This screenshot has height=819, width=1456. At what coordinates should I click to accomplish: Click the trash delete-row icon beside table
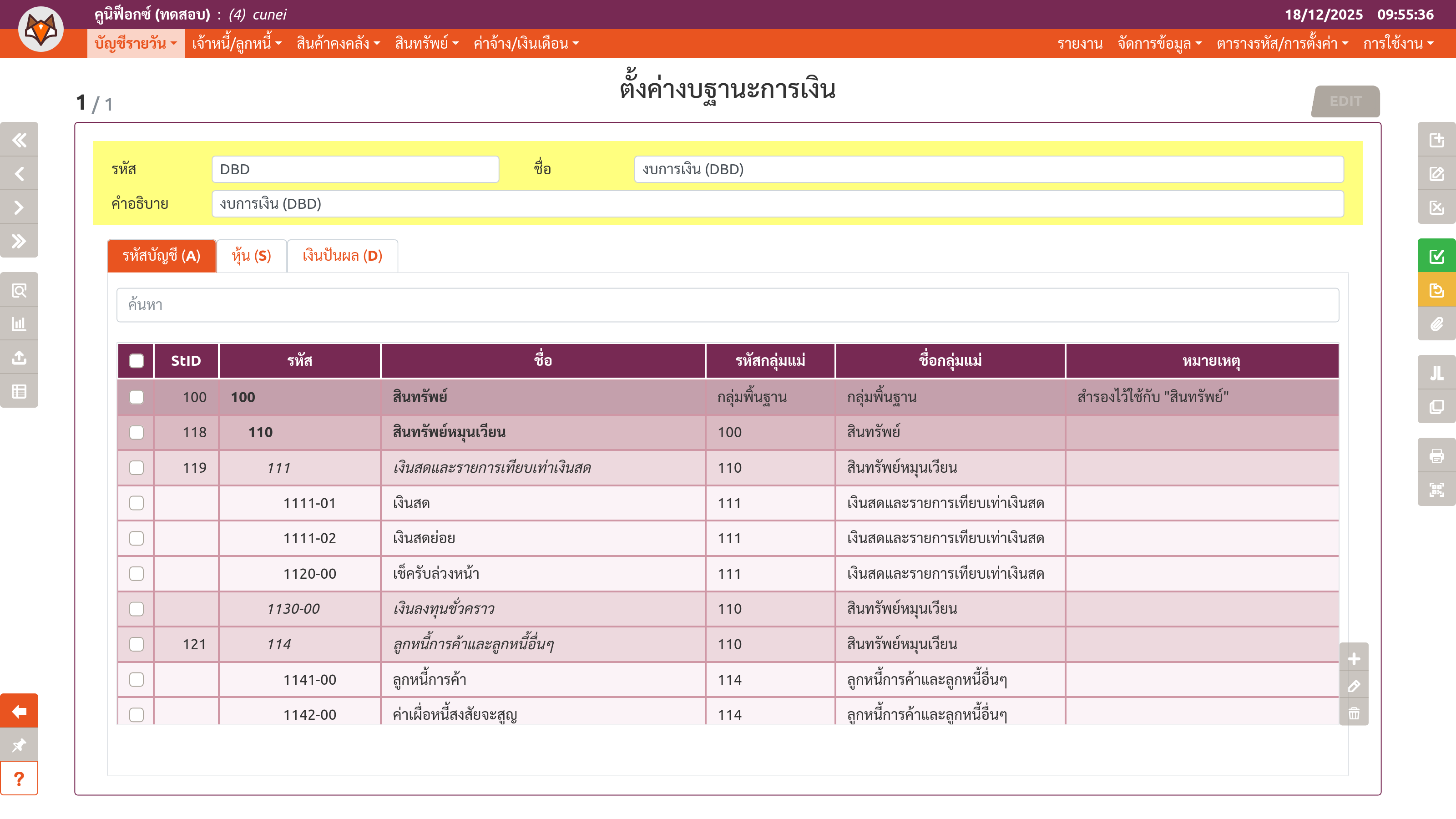tap(1354, 713)
